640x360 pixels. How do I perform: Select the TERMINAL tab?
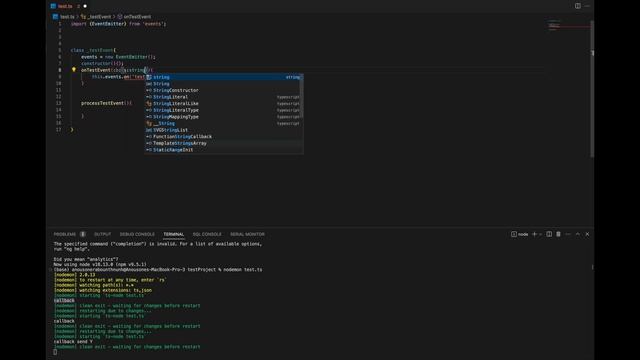(173, 234)
